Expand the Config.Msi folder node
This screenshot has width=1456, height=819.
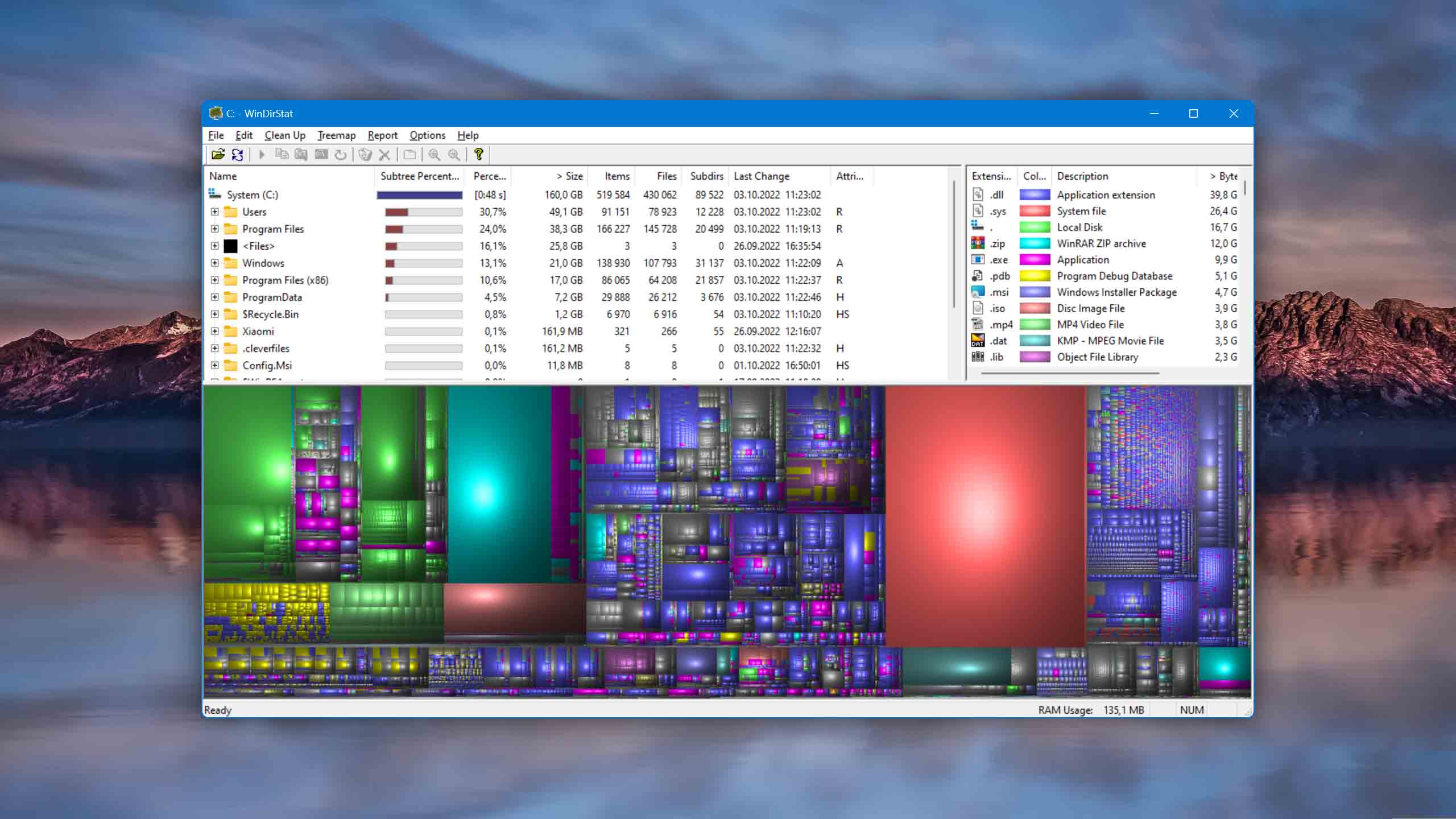point(214,365)
